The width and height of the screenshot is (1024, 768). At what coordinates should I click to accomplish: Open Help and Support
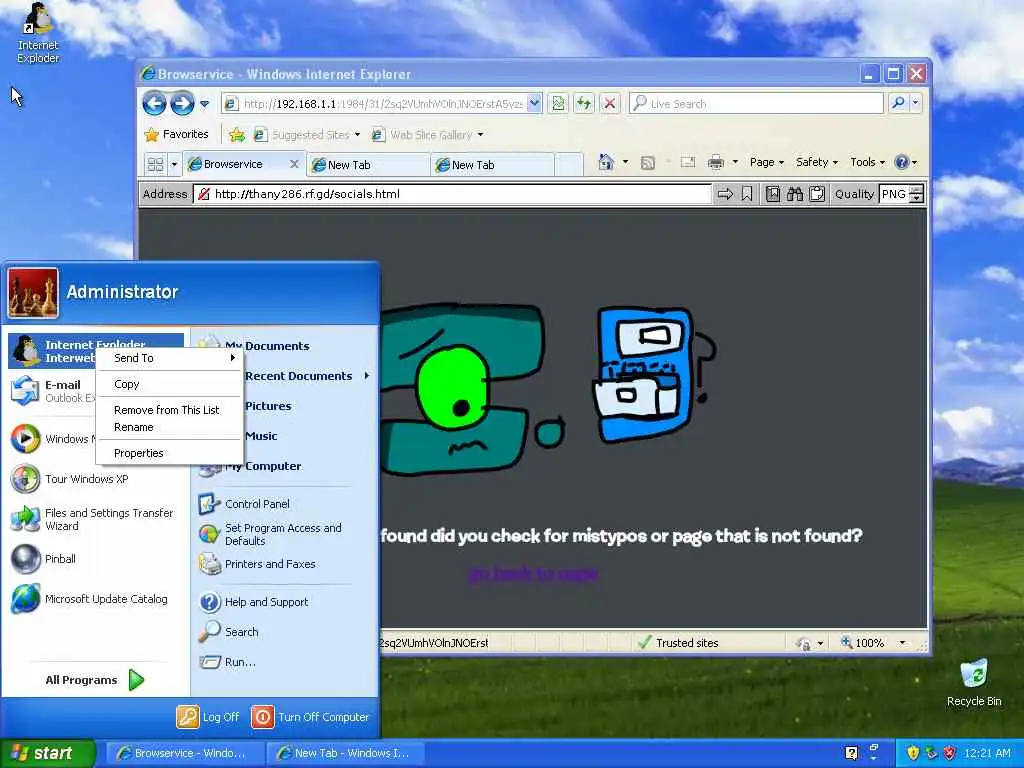tap(284, 601)
